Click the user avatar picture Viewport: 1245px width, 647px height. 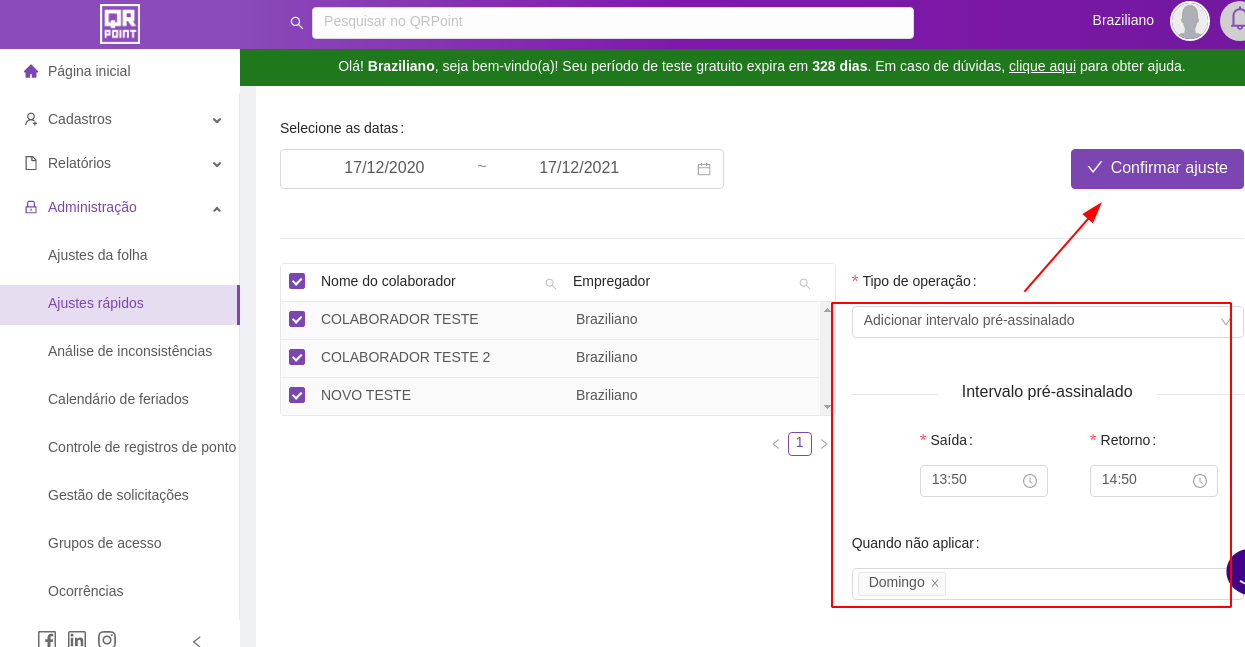(x=1189, y=21)
